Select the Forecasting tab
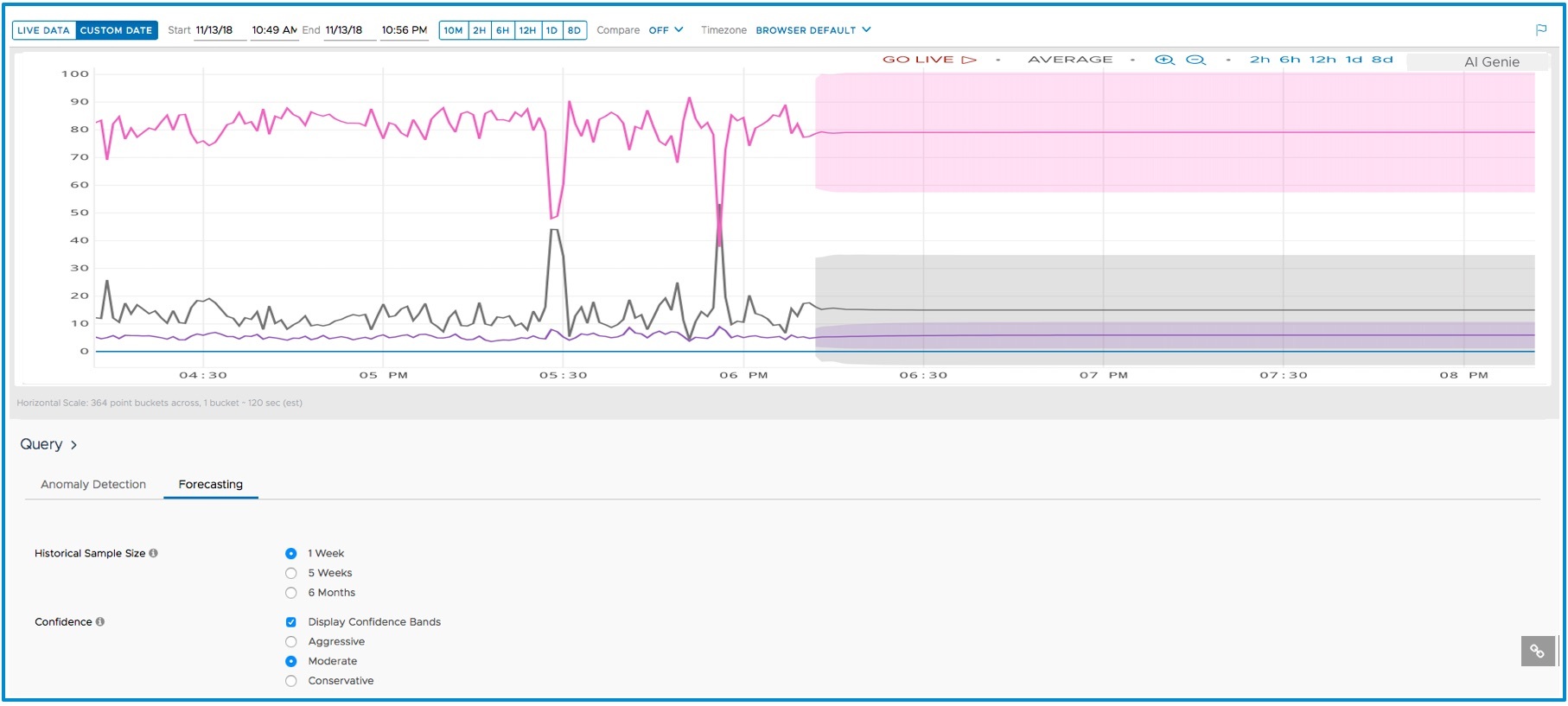1568x706 pixels. pyautogui.click(x=210, y=485)
